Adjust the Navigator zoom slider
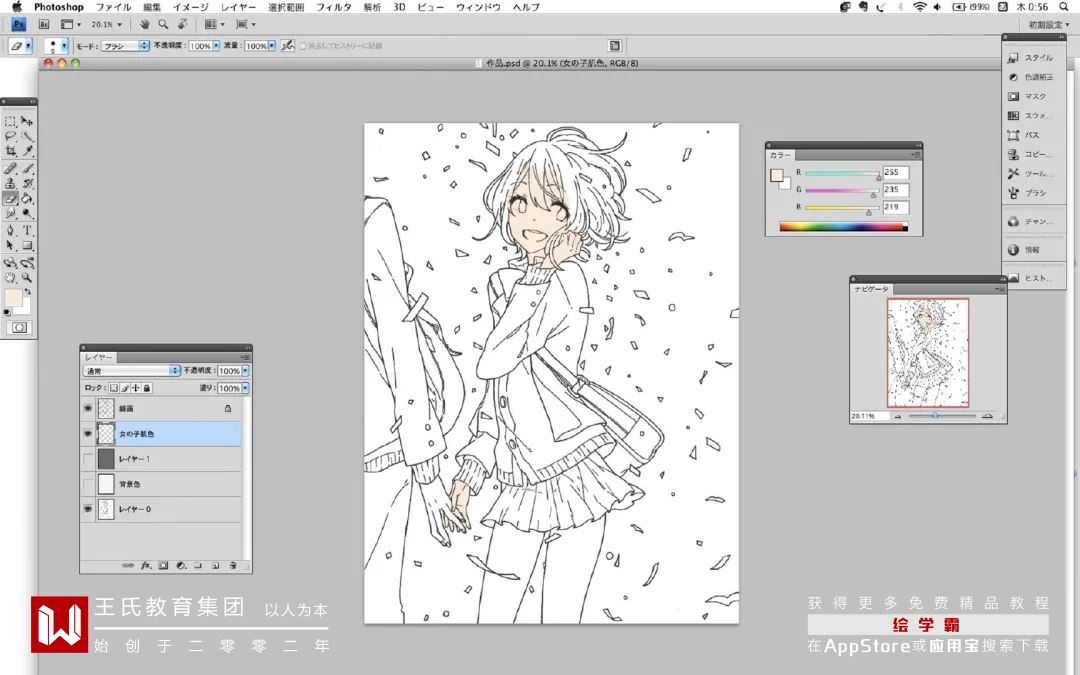This screenshot has height=675, width=1080. (935, 416)
